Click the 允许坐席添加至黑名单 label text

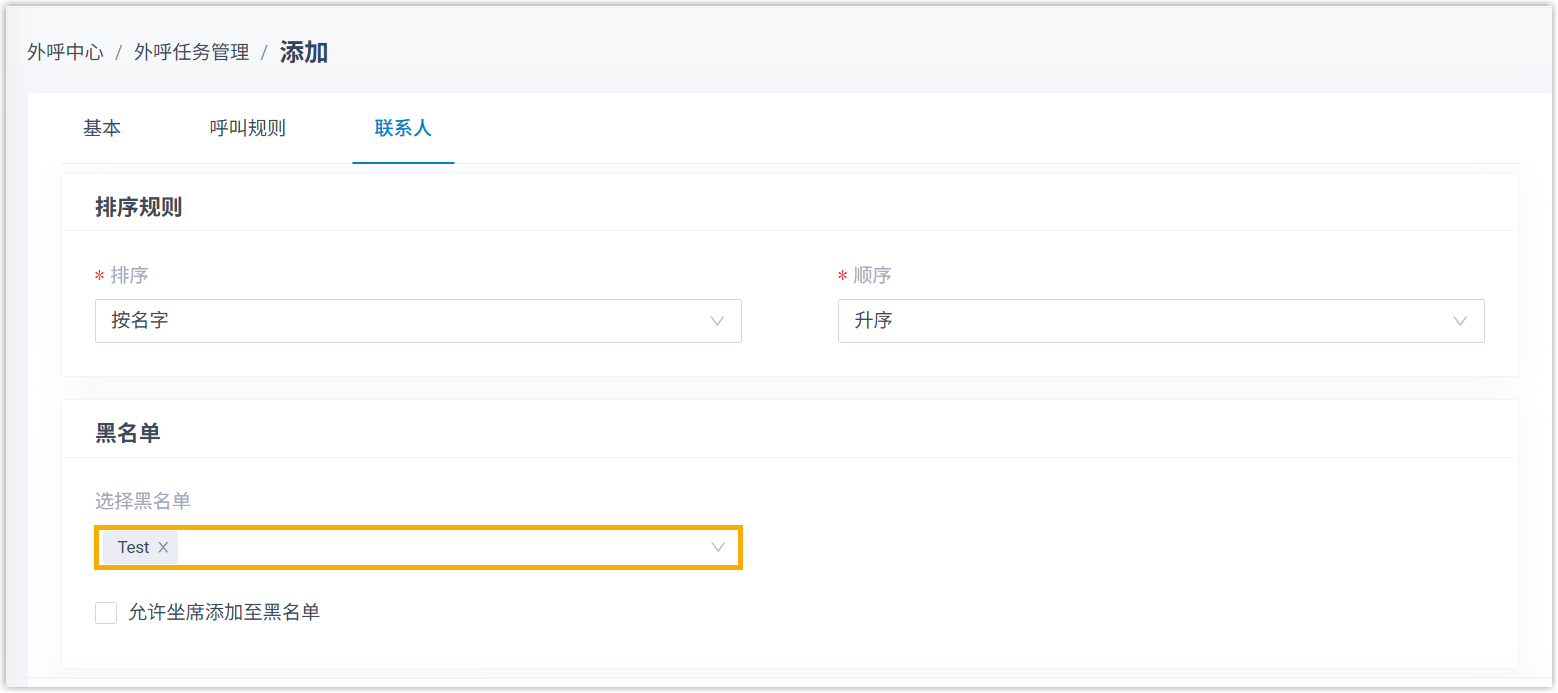tap(224, 613)
